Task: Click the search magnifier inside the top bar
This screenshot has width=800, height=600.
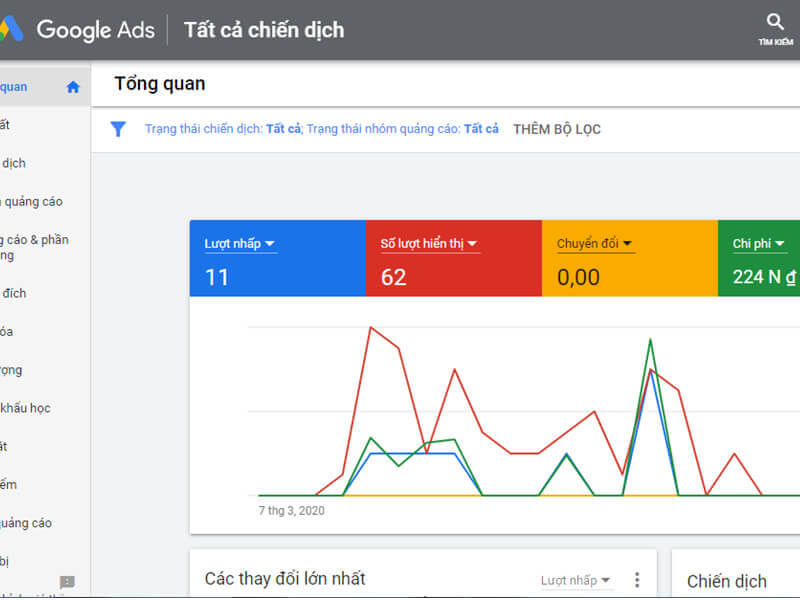Action: point(775,20)
